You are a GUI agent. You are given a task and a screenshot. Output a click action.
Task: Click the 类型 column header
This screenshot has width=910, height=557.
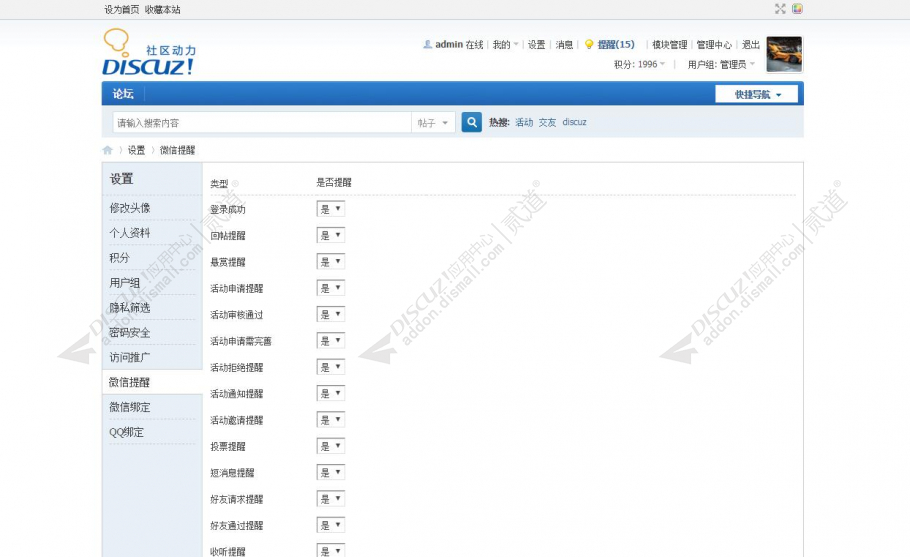(x=219, y=184)
